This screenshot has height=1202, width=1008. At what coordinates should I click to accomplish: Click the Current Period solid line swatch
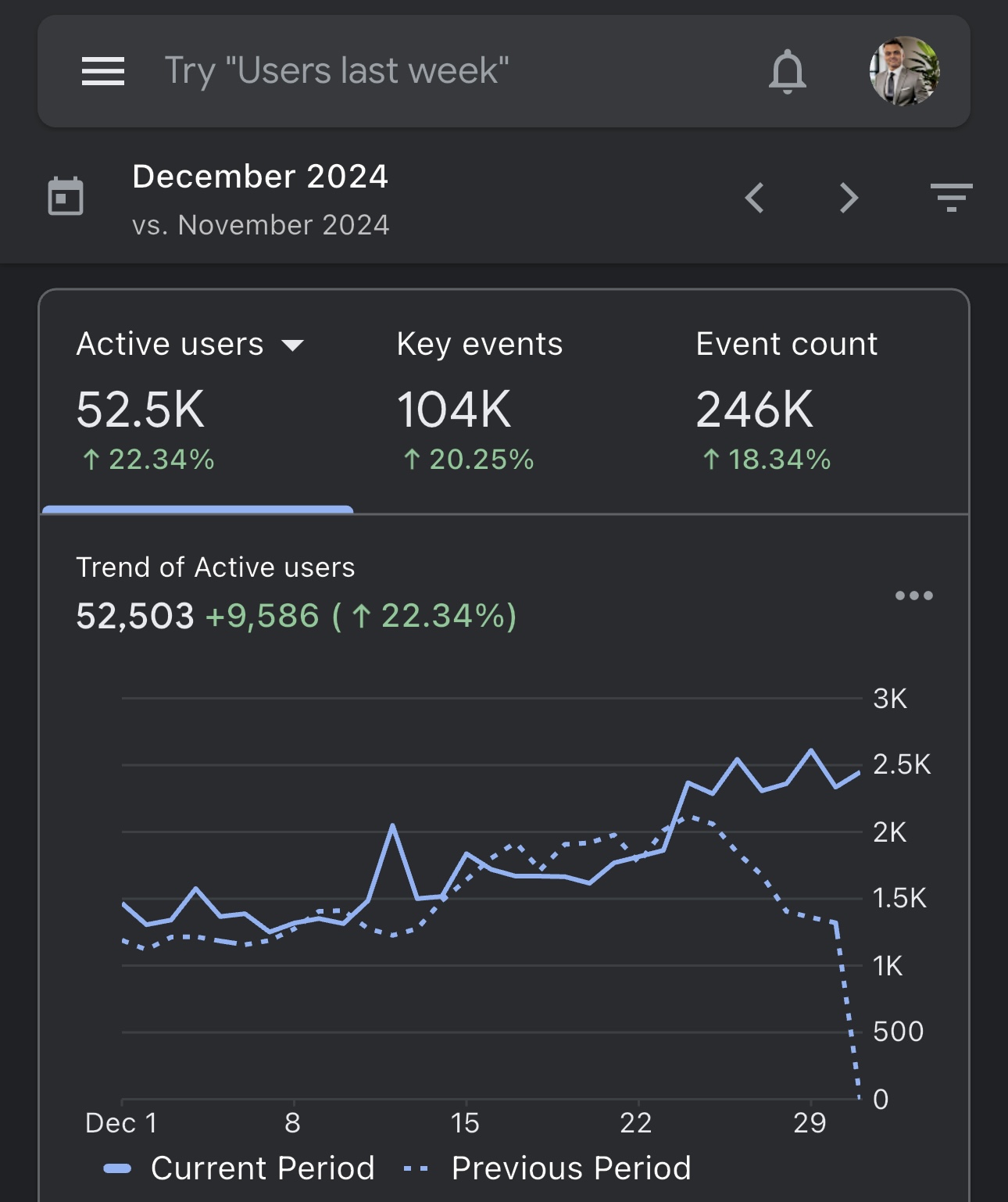[117, 1169]
